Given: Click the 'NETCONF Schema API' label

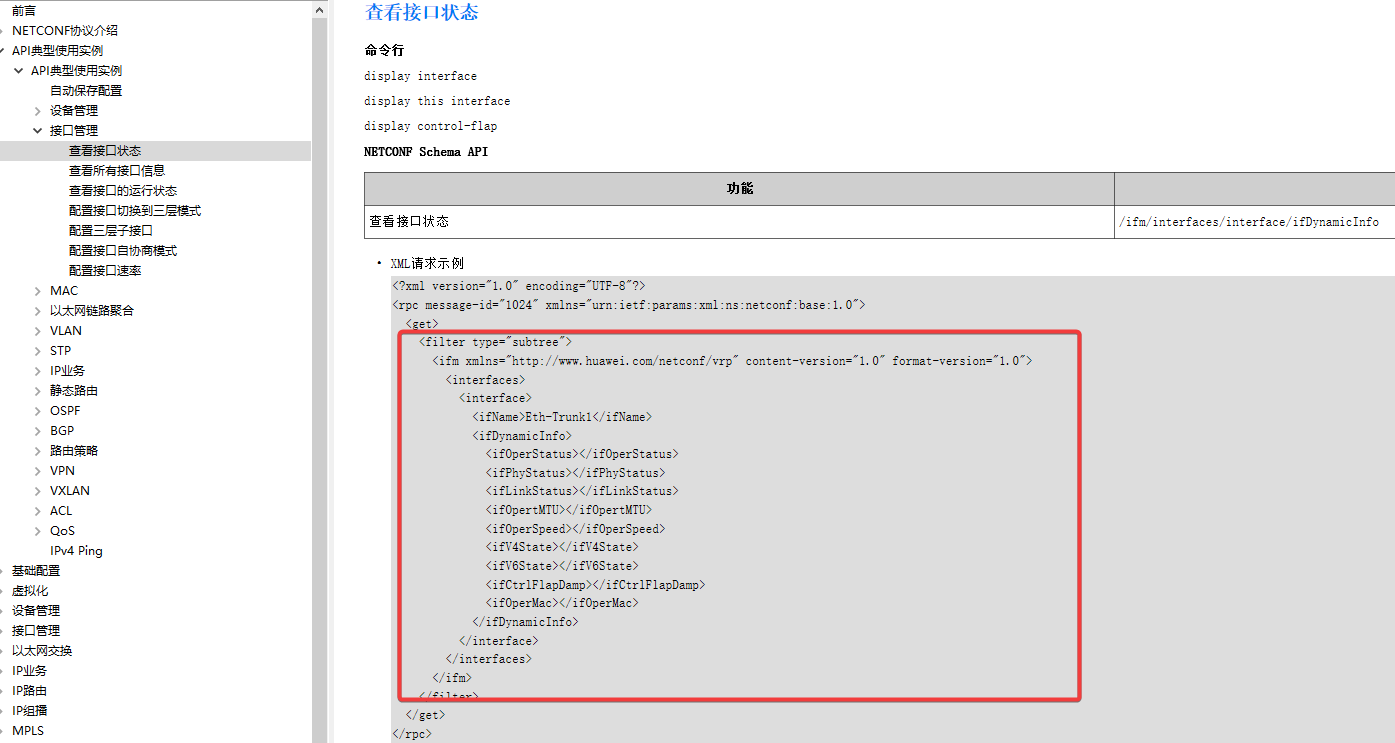Looking at the screenshot, I should (426, 152).
